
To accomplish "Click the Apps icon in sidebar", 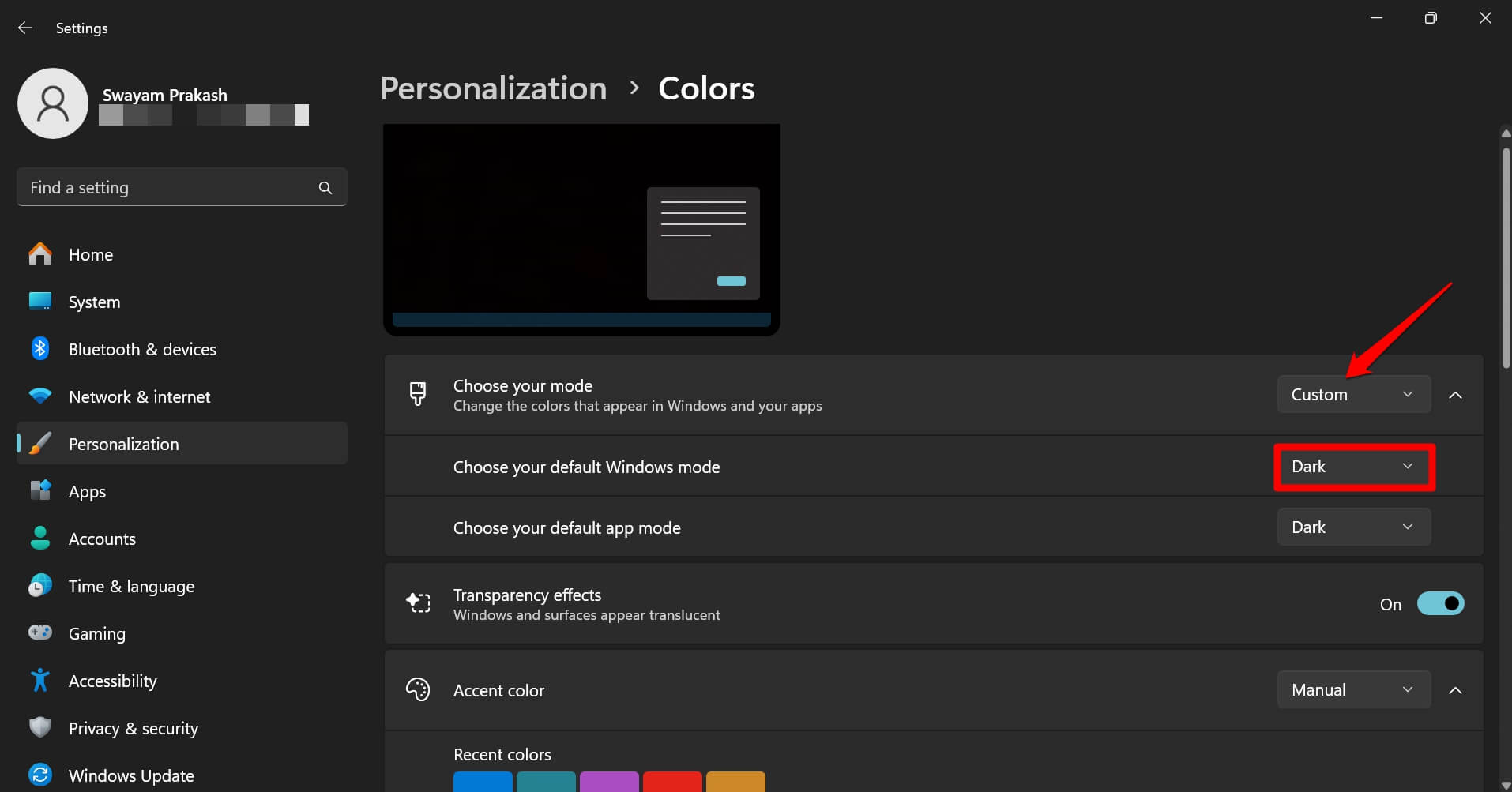I will click(x=40, y=490).
